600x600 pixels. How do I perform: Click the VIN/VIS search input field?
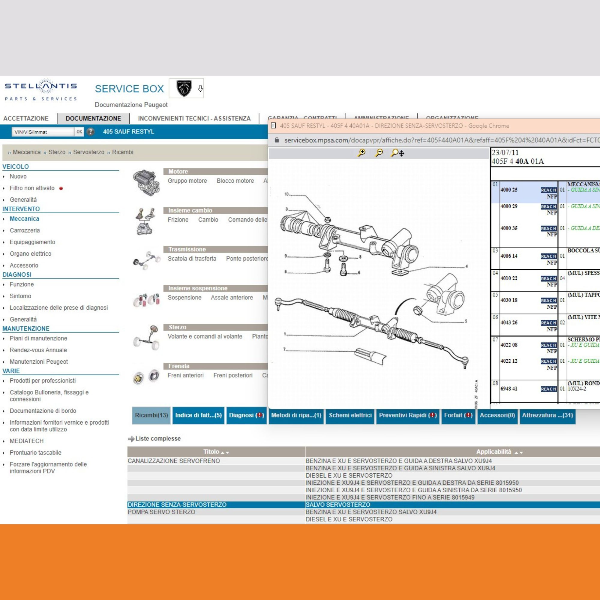[x=43, y=132]
